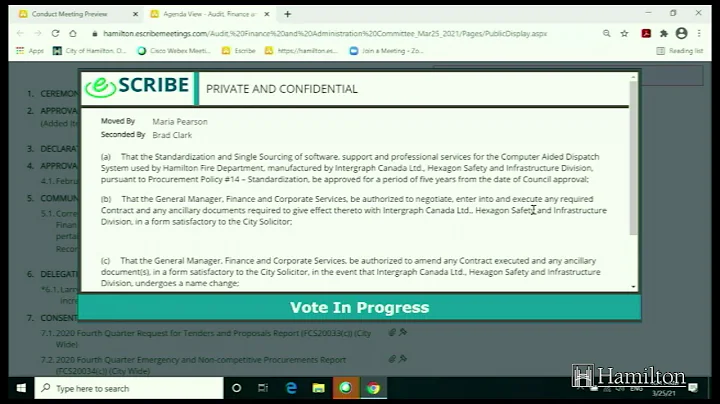
Task: Click seconder name Brad Clark
Action: (172, 135)
